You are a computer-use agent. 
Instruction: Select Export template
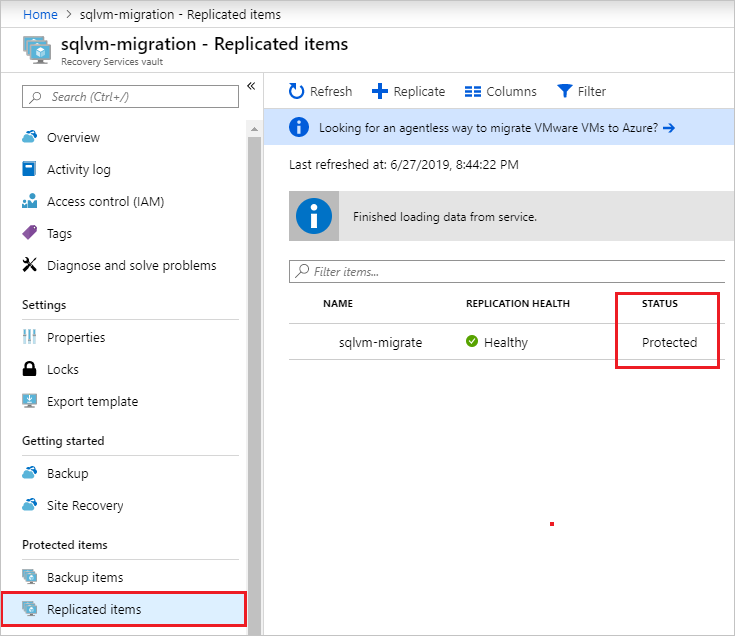[92, 402]
